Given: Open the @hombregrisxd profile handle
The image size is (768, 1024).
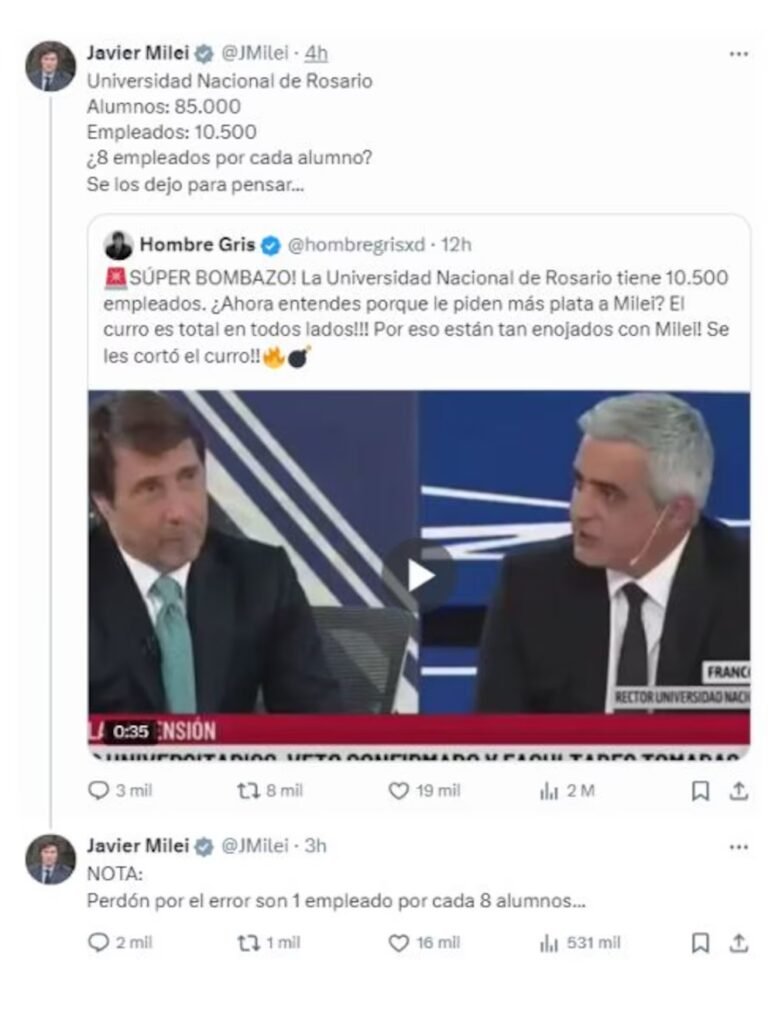Looking at the screenshot, I should 357,245.
